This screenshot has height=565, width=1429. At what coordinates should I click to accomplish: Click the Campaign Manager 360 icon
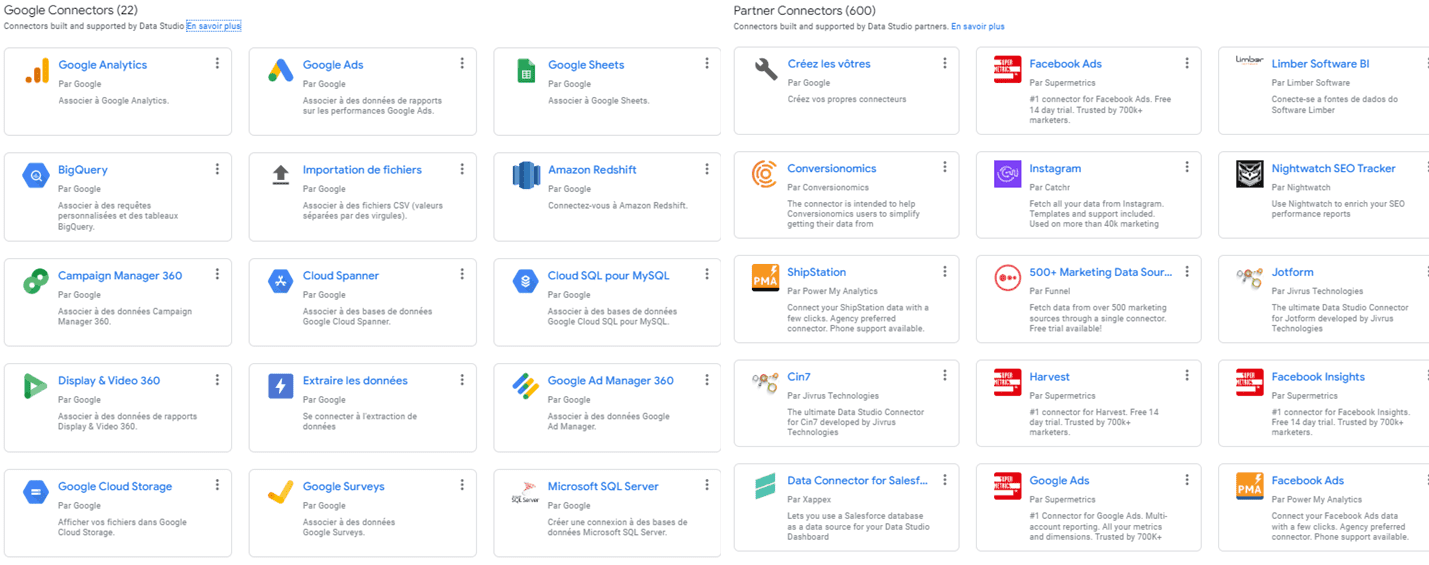click(x=36, y=282)
